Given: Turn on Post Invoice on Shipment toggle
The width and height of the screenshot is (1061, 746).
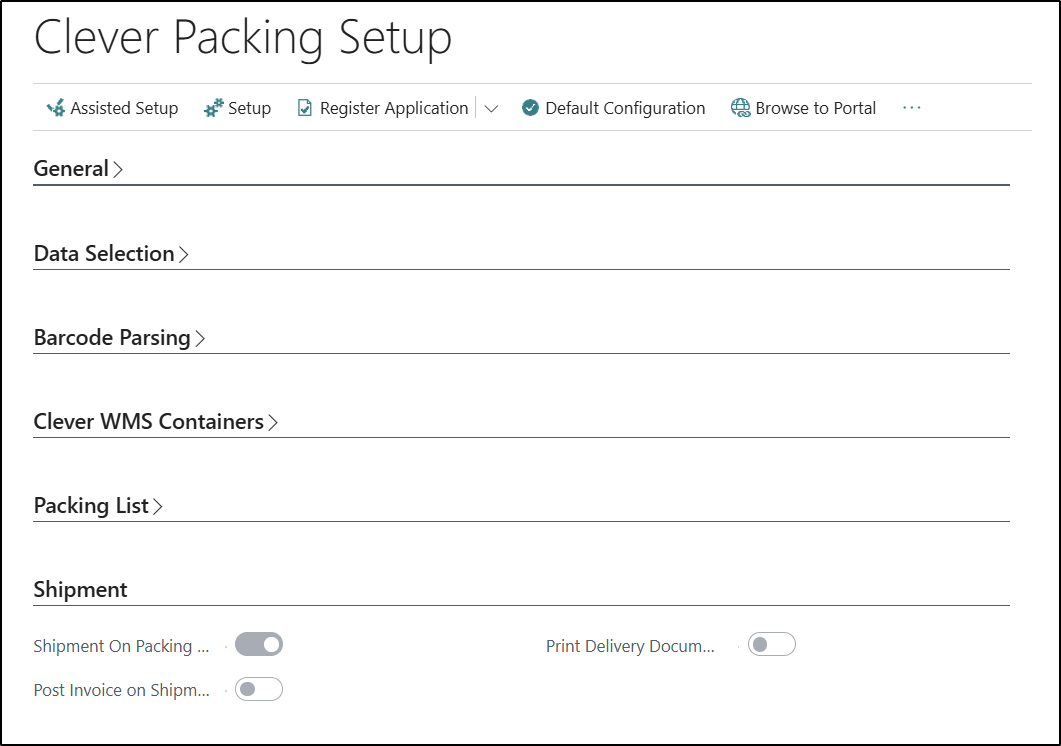Looking at the screenshot, I should coord(259,689).
